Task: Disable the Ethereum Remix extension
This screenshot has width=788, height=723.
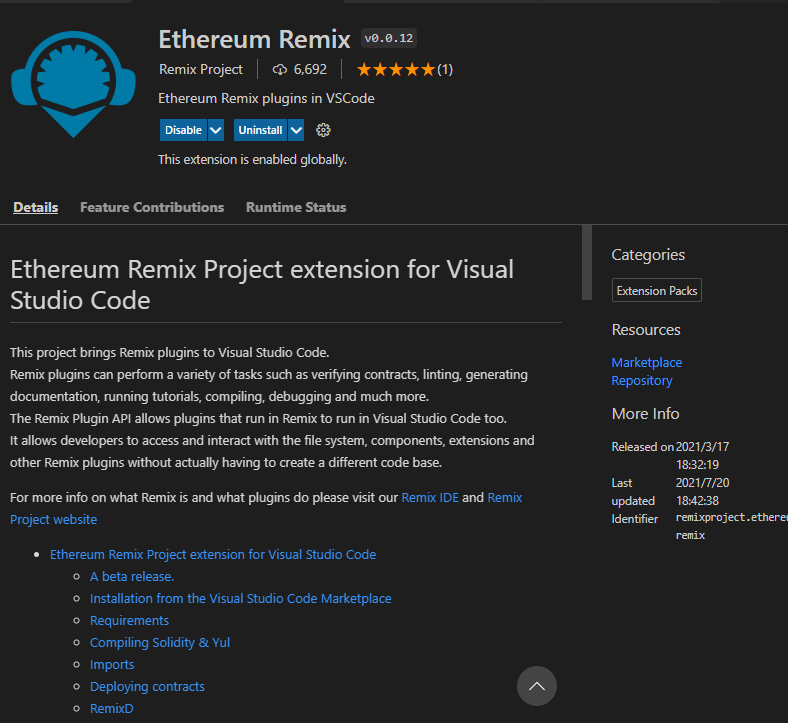Action: coord(183,130)
